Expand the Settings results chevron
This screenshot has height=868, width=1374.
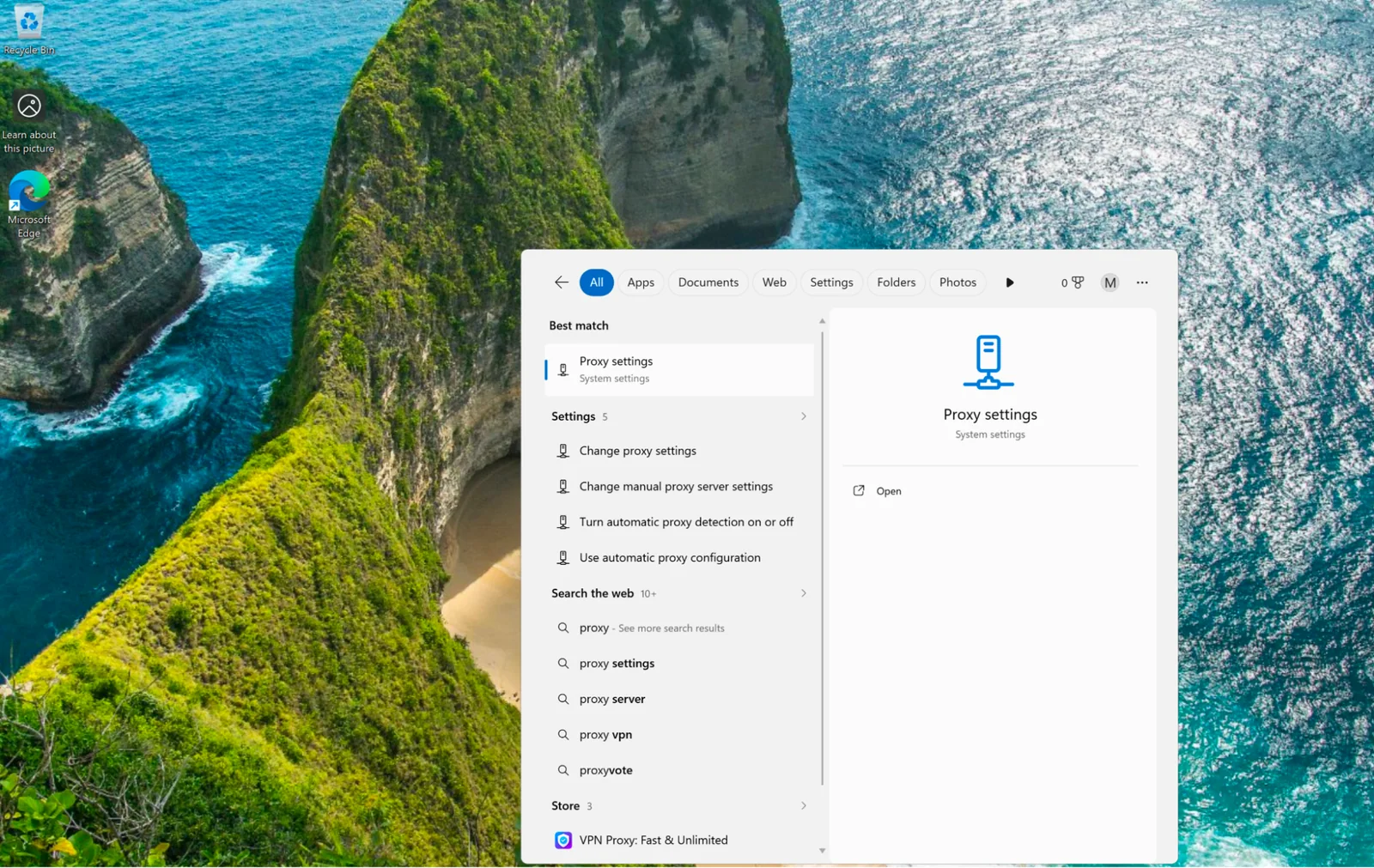[804, 416]
